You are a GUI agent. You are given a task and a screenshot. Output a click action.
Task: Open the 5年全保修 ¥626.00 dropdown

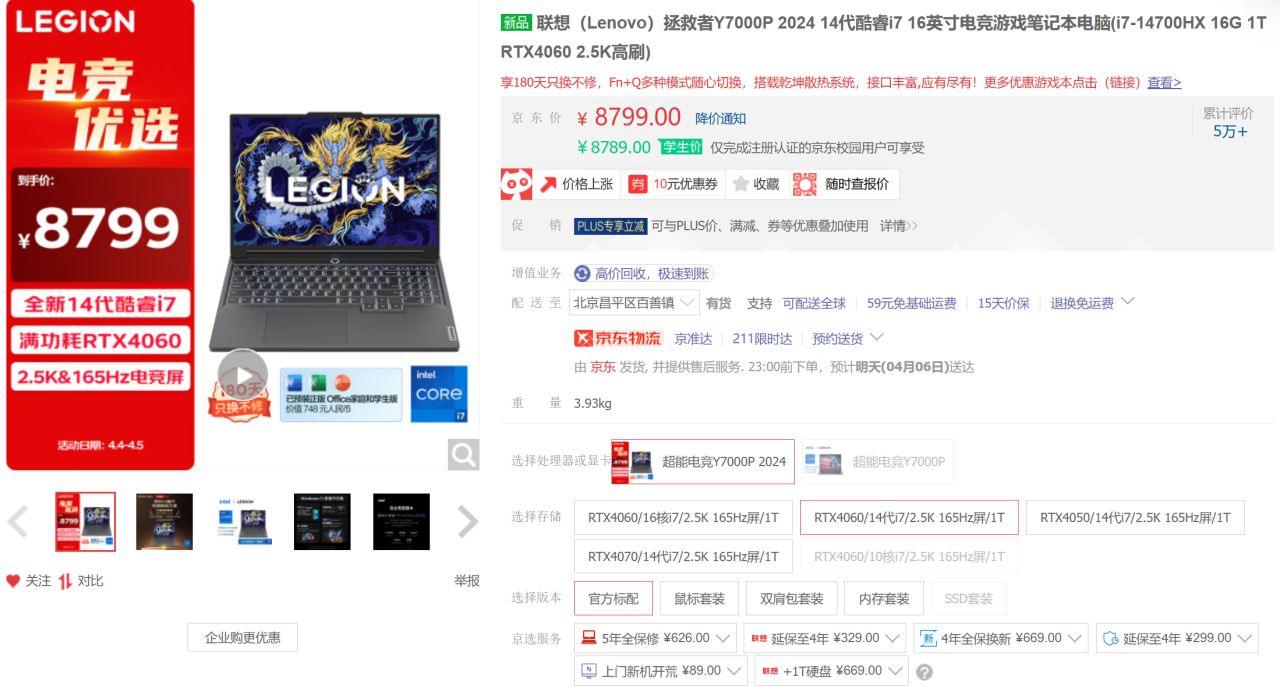(x=654, y=638)
